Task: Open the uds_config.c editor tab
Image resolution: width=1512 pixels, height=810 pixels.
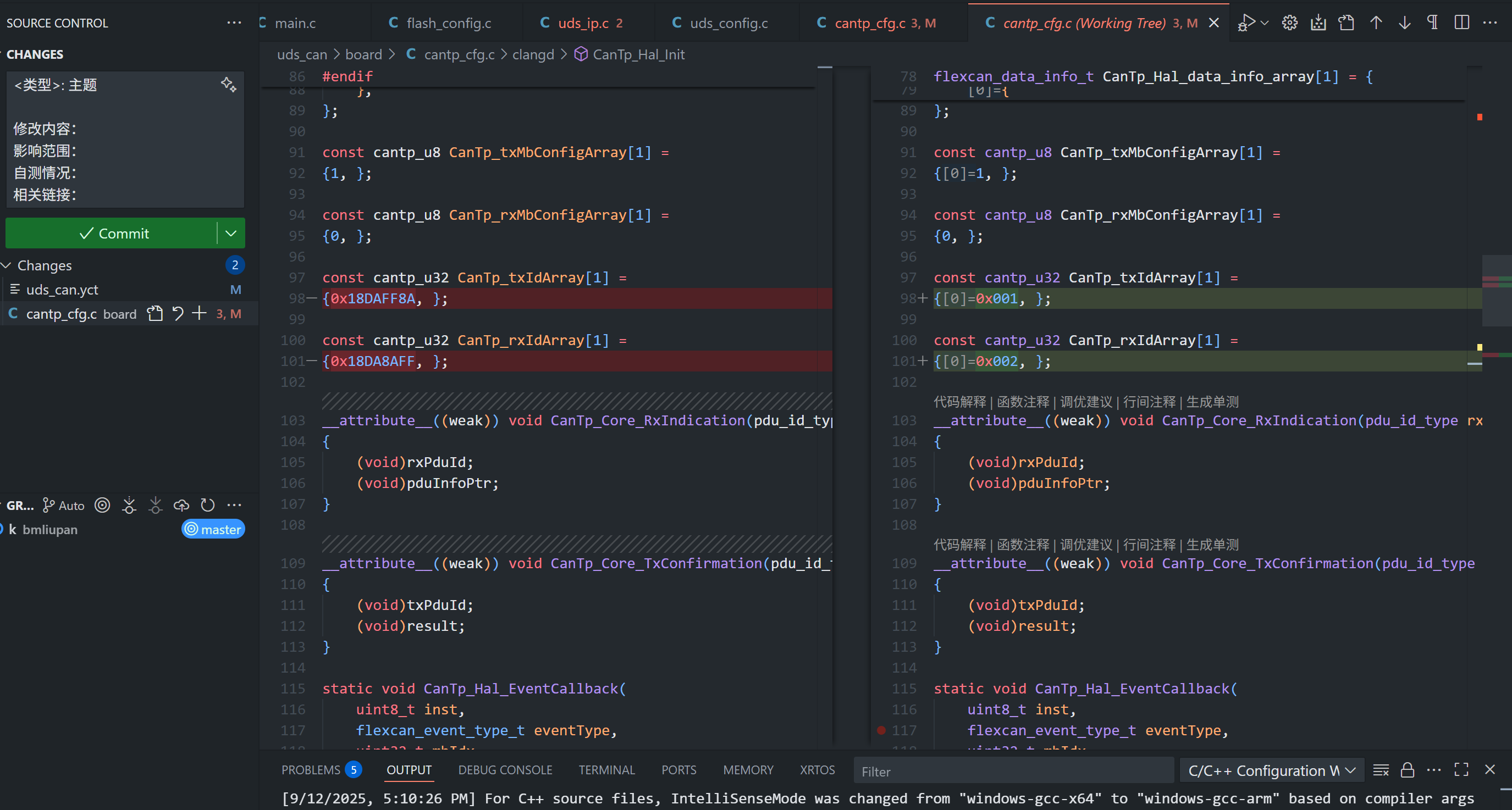Action: pos(729,23)
